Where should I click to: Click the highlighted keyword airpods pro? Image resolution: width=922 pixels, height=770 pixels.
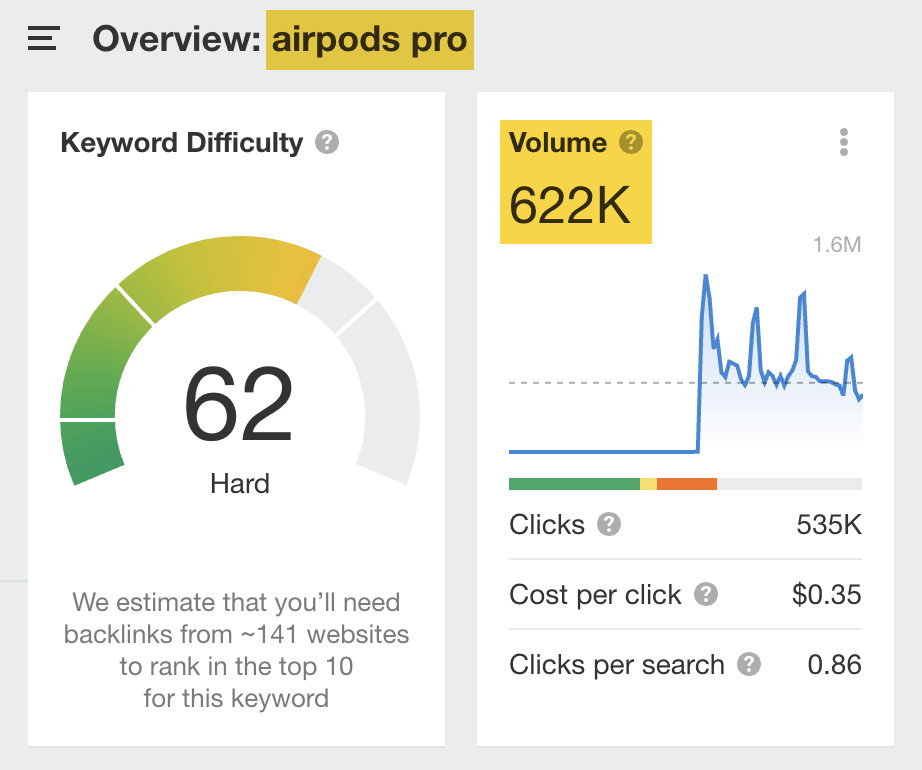pyautogui.click(x=369, y=39)
